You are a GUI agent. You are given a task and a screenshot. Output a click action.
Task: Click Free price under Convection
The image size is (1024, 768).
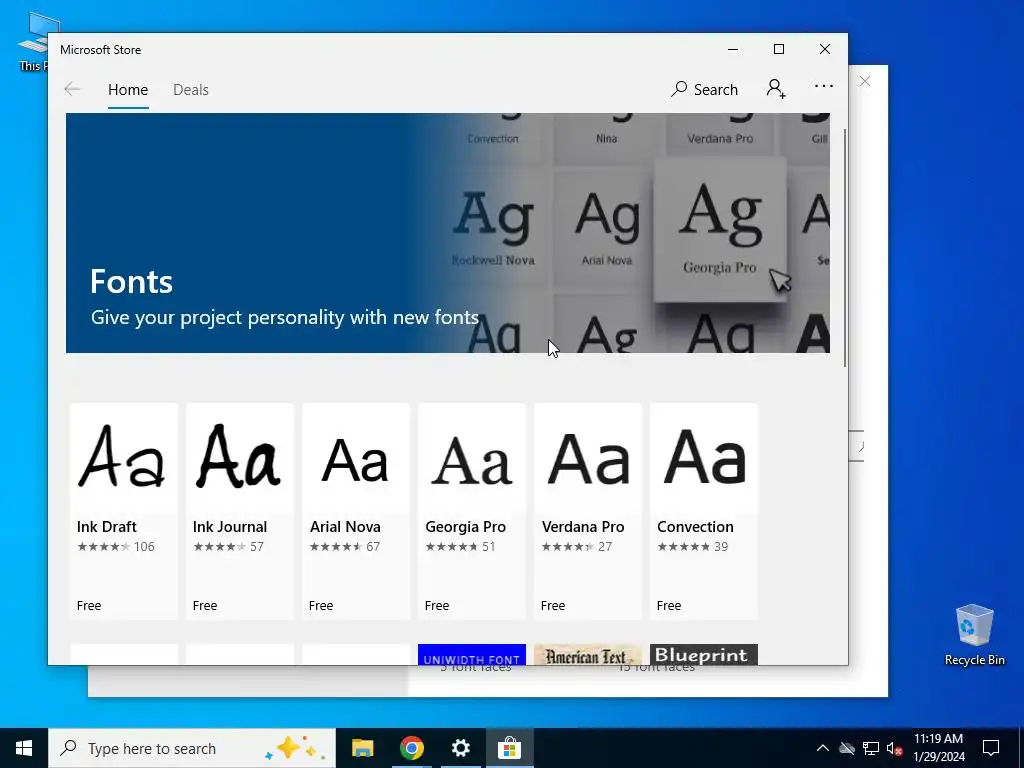(669, 605)
